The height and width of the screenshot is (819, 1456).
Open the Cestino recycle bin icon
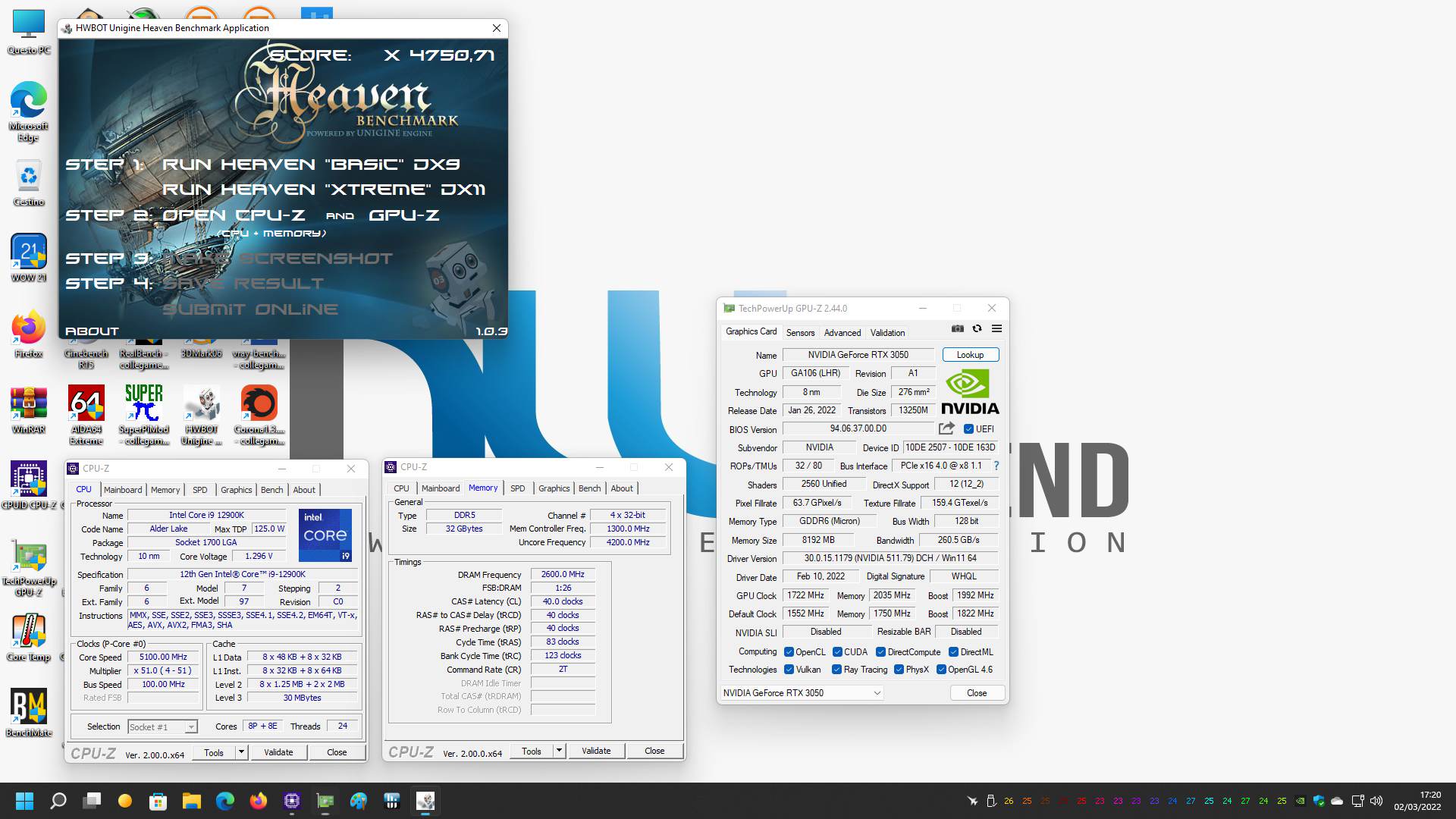pyautogui.click(x=29, y=184)
